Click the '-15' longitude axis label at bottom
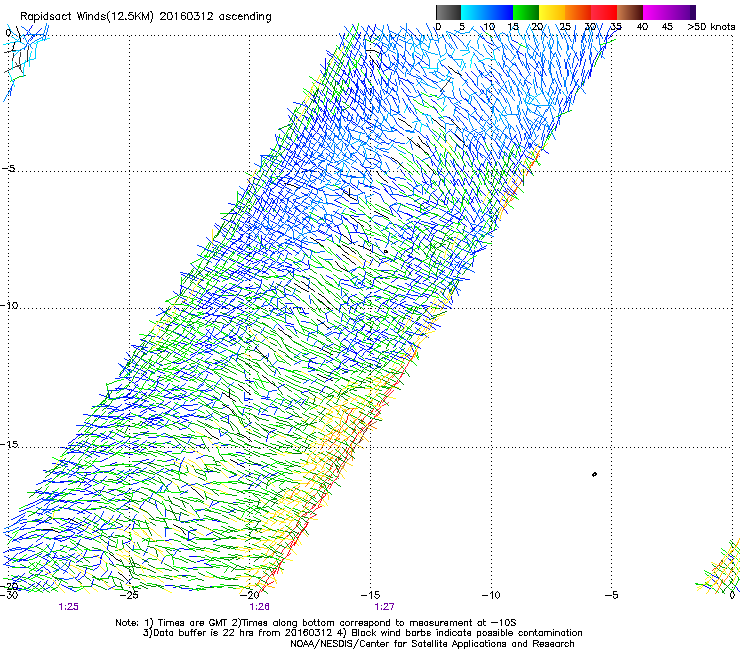The width and height of the screenshot is (740, 650). click(x=370, y=595)
